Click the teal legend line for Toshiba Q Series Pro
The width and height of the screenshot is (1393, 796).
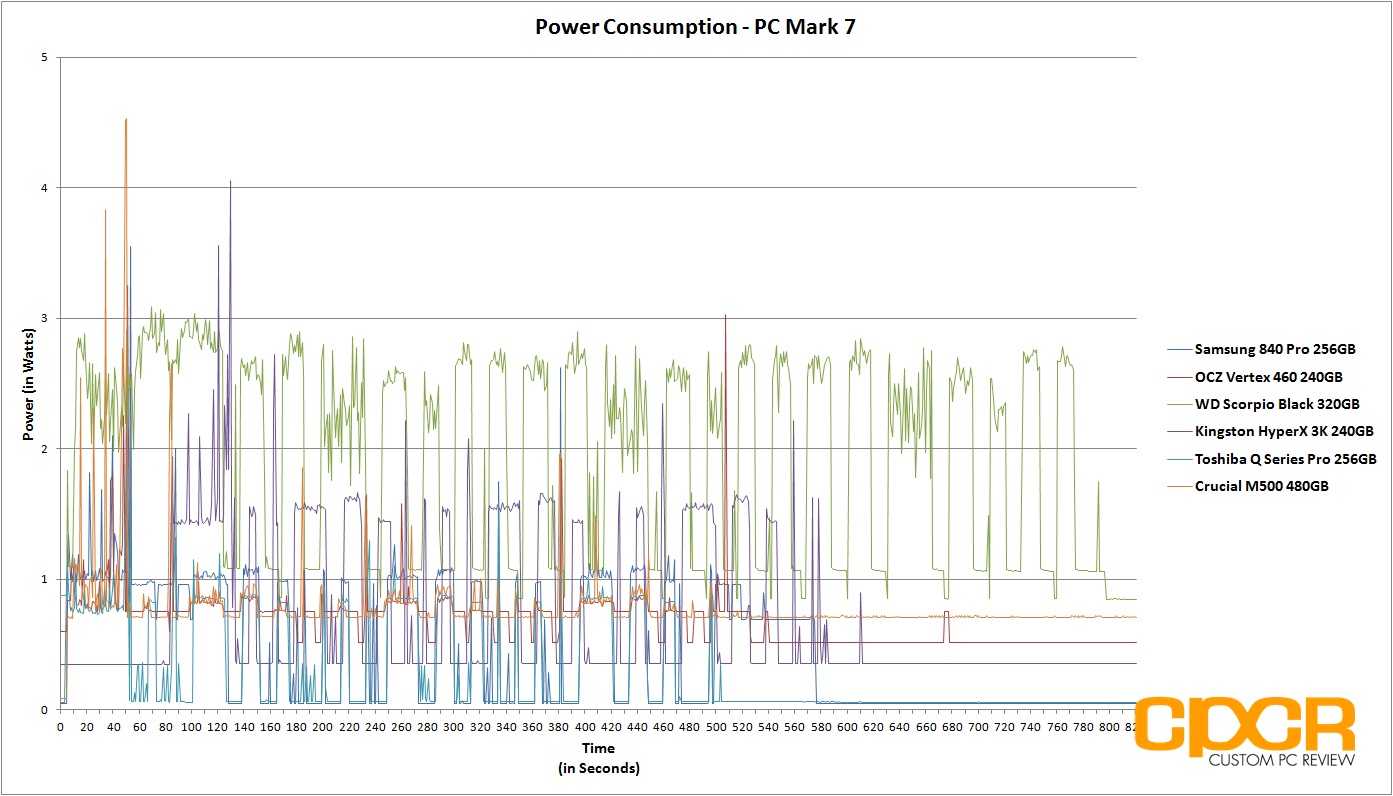[x=1178, y=459]
